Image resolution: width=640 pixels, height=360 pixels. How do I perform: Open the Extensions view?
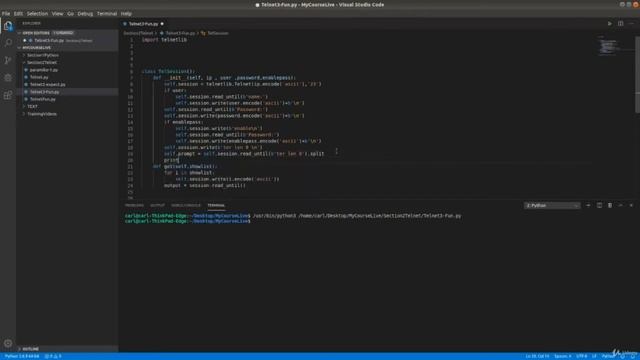[8, 96]
